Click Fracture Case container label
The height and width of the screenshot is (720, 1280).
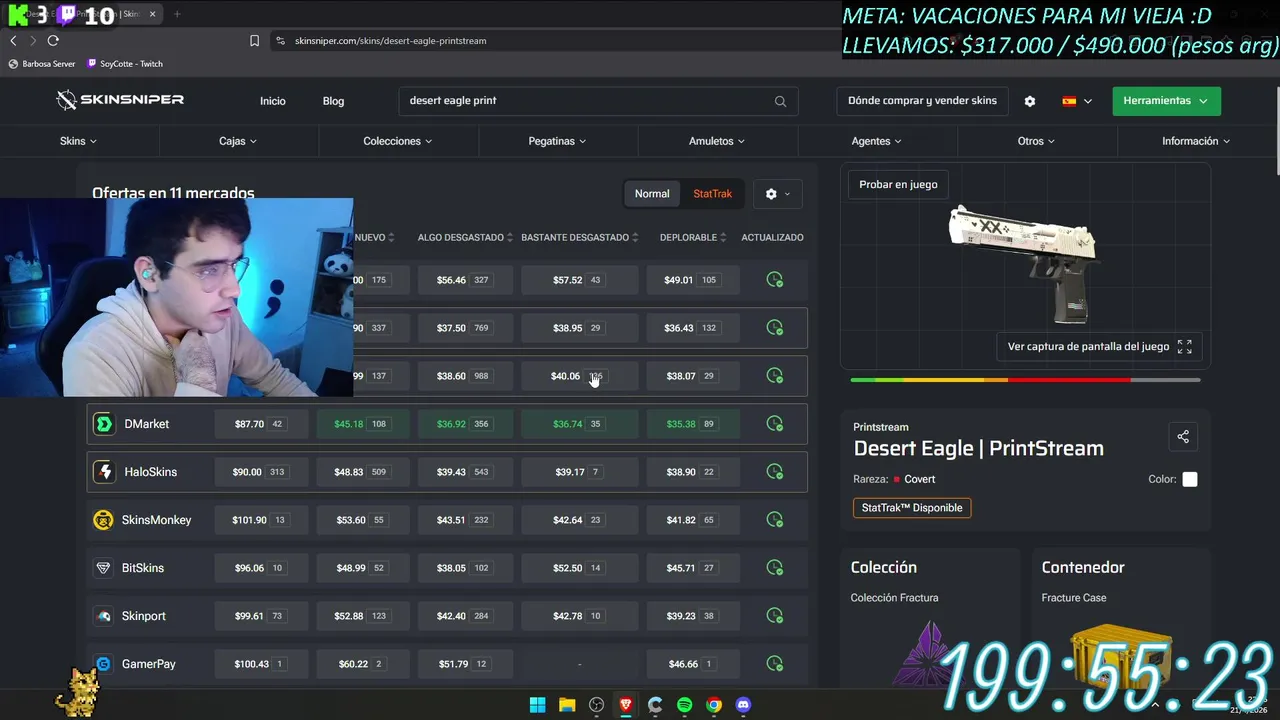click(1074, 598)
